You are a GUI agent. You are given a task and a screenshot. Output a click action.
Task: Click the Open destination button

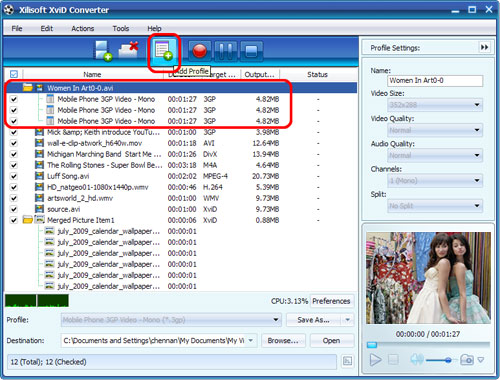tap(331, 340)
